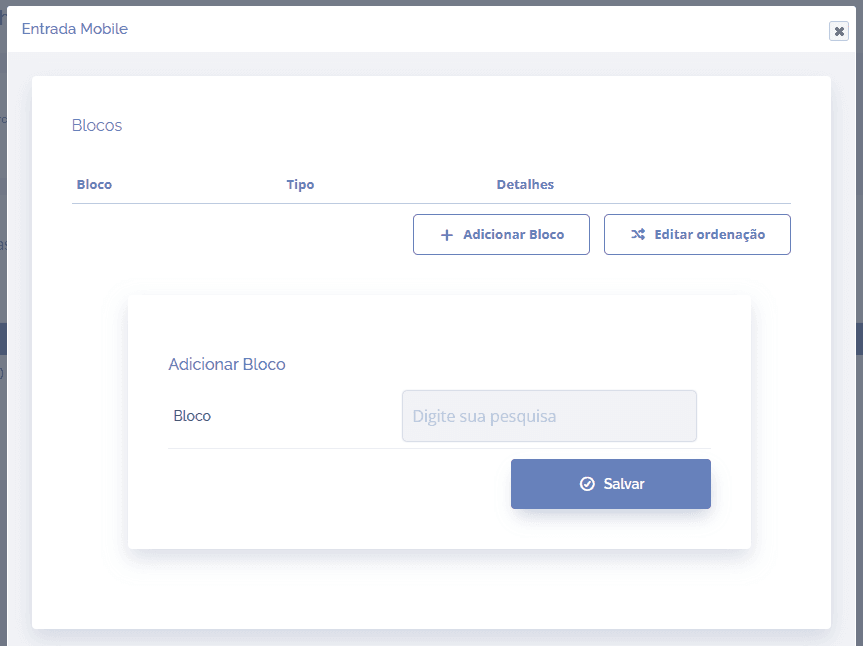Select the Detalhes column header

525,184
